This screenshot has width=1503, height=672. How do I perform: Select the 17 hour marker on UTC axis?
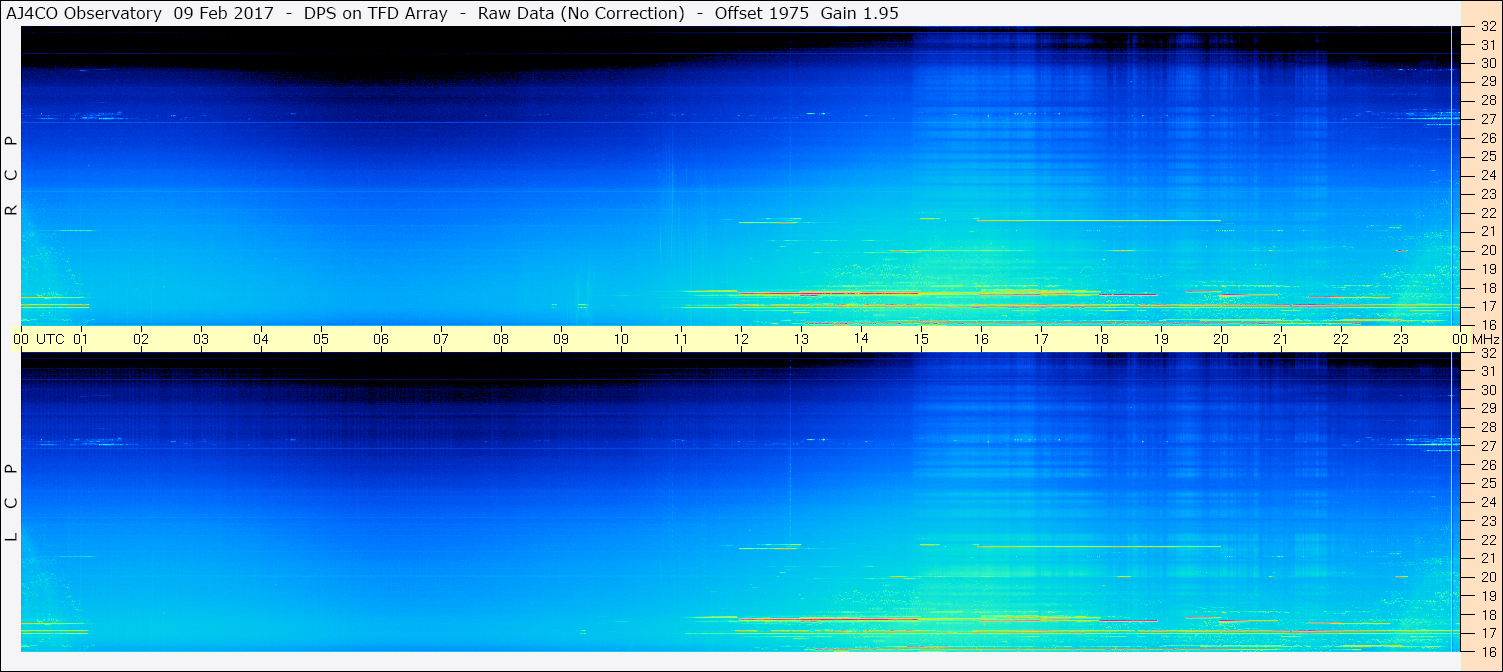coord(1041,339)
